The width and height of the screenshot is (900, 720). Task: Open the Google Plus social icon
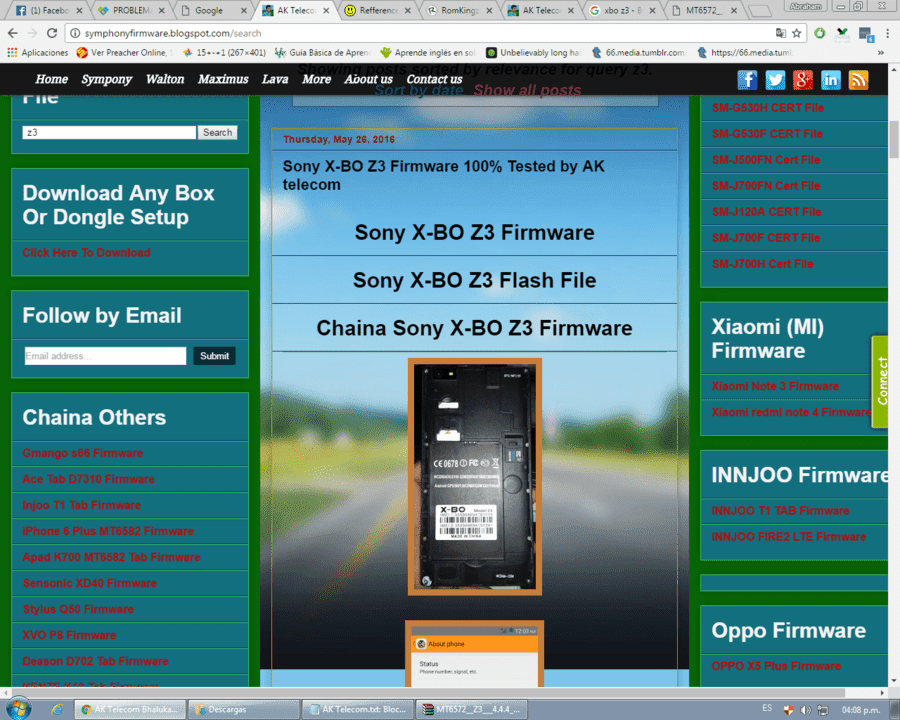802,80
